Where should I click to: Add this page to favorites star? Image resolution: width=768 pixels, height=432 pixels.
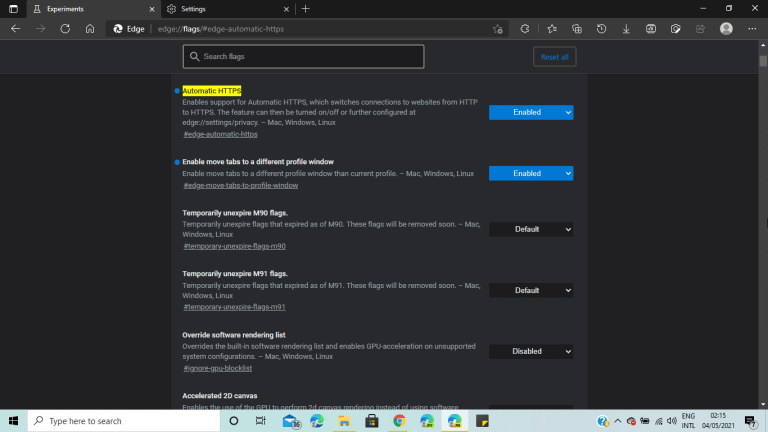coord(498,29)
